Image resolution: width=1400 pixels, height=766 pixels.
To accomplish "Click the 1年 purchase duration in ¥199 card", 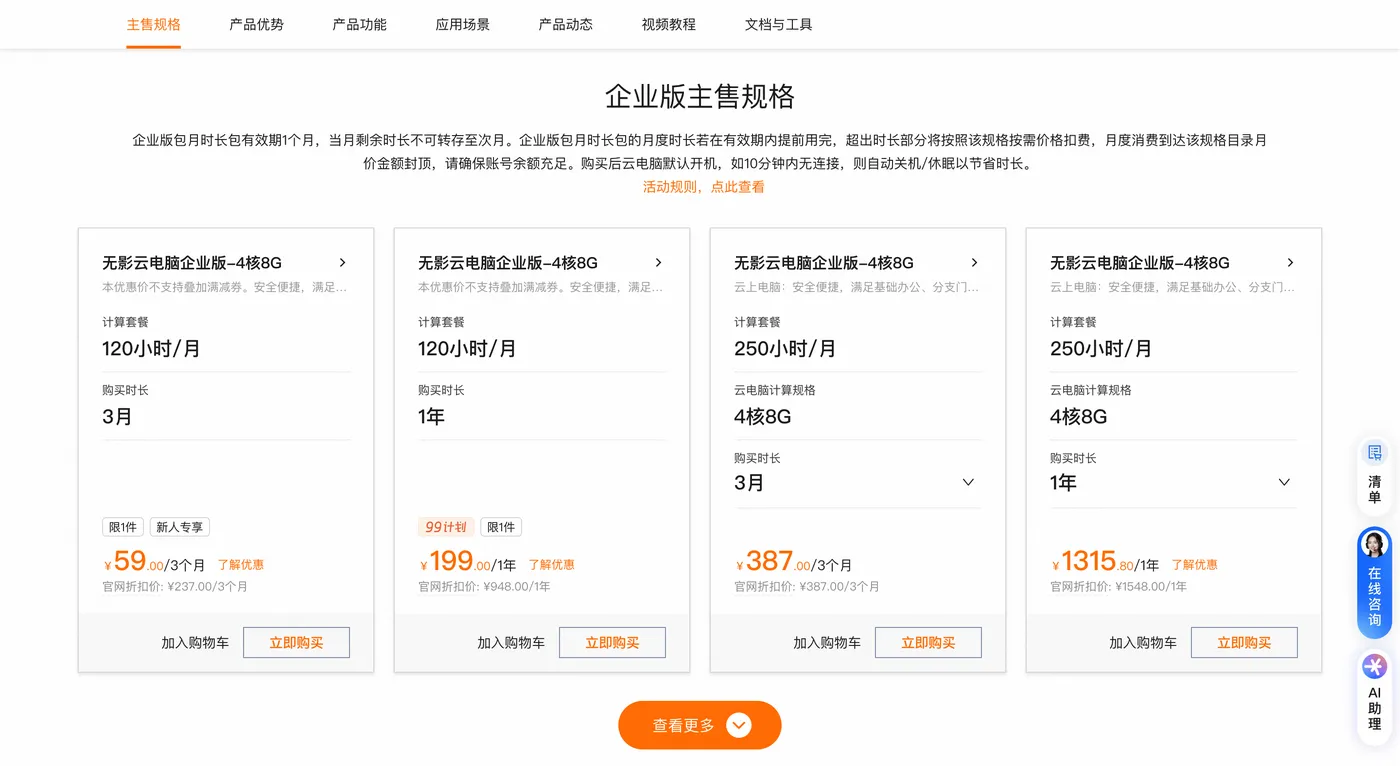I will (x=431, y=417).
